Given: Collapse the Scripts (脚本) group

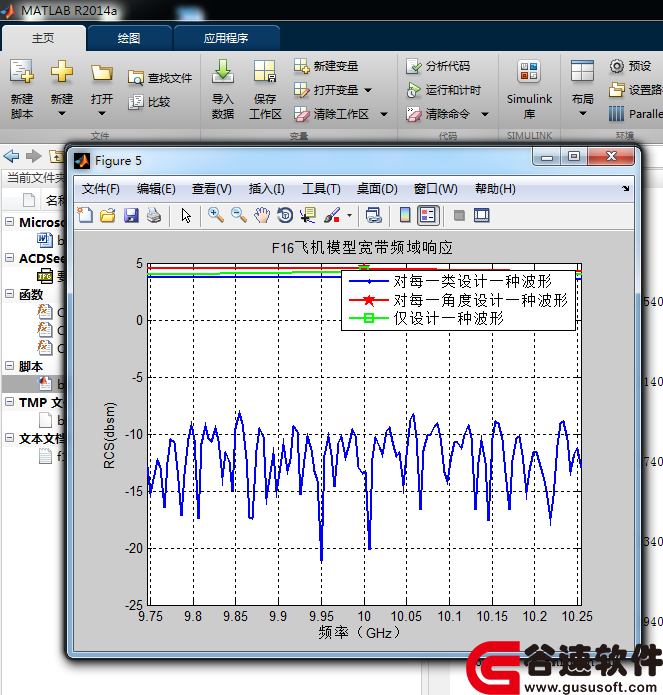Looking at the screenshot, I should pyautogui.click(x=9, y=366).
